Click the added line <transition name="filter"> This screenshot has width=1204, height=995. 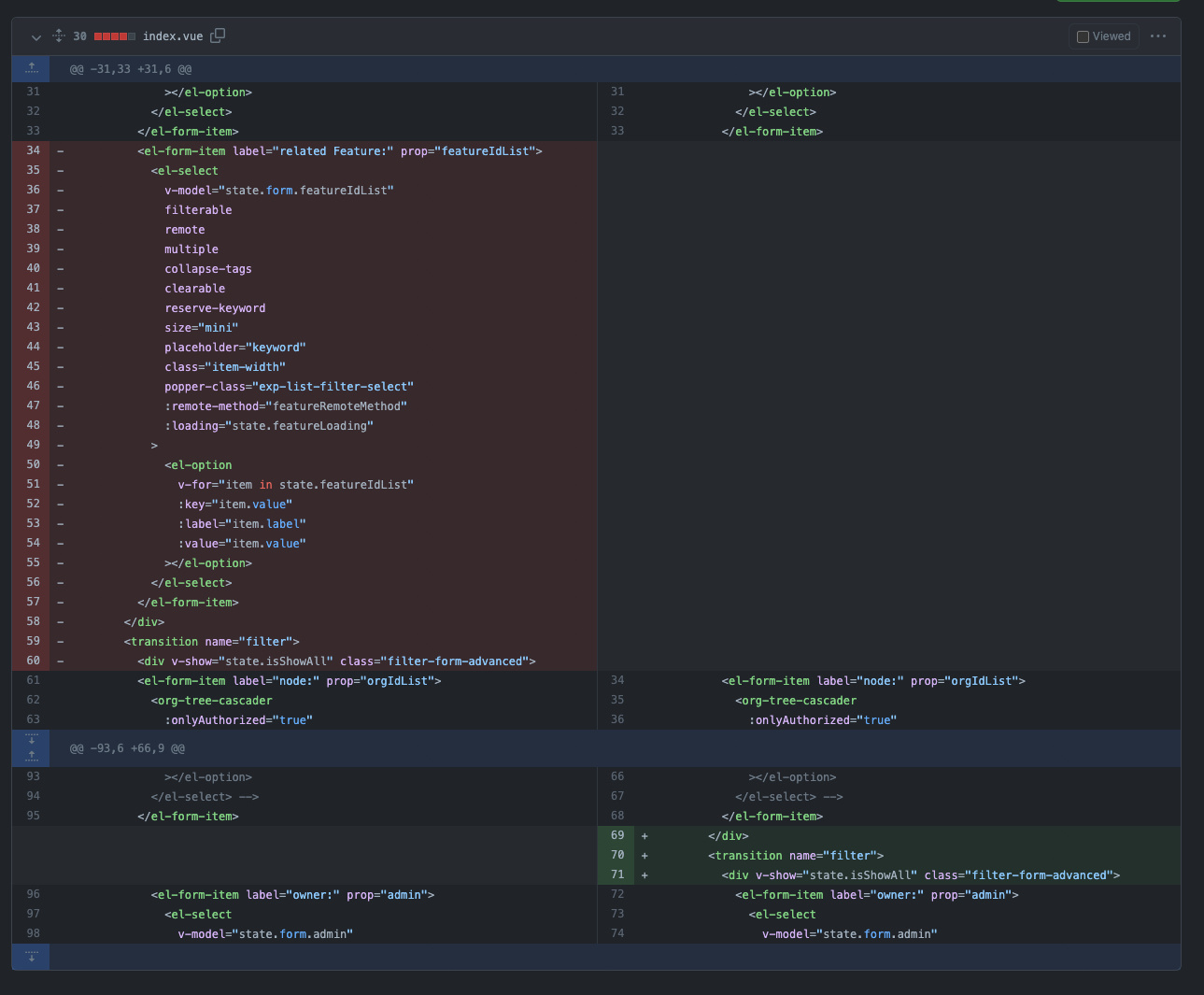(796, 856)
